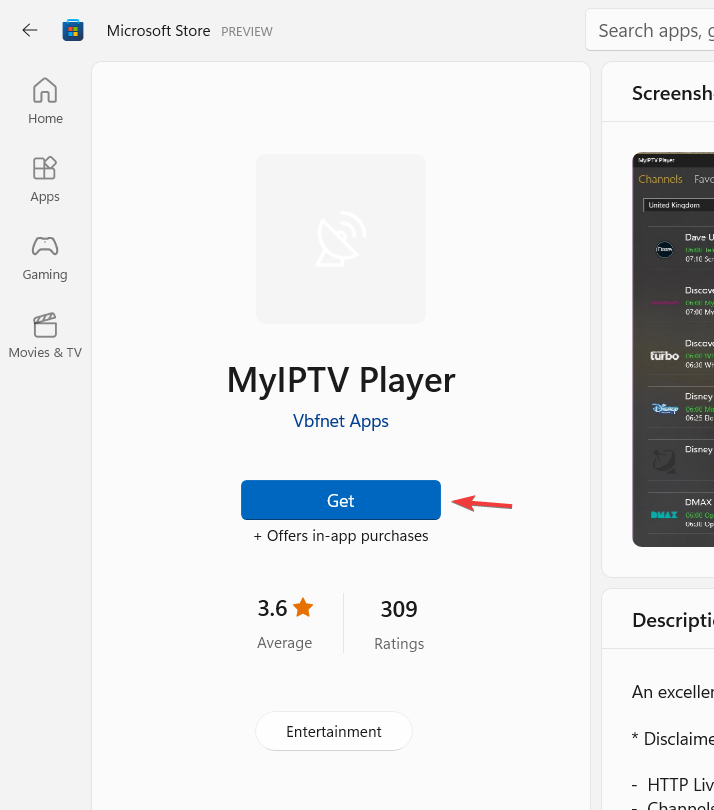The width and height of the screenshot is (714, 810).
Task: Click the Microsoft Store logo icon
Action: pos(73,30)
